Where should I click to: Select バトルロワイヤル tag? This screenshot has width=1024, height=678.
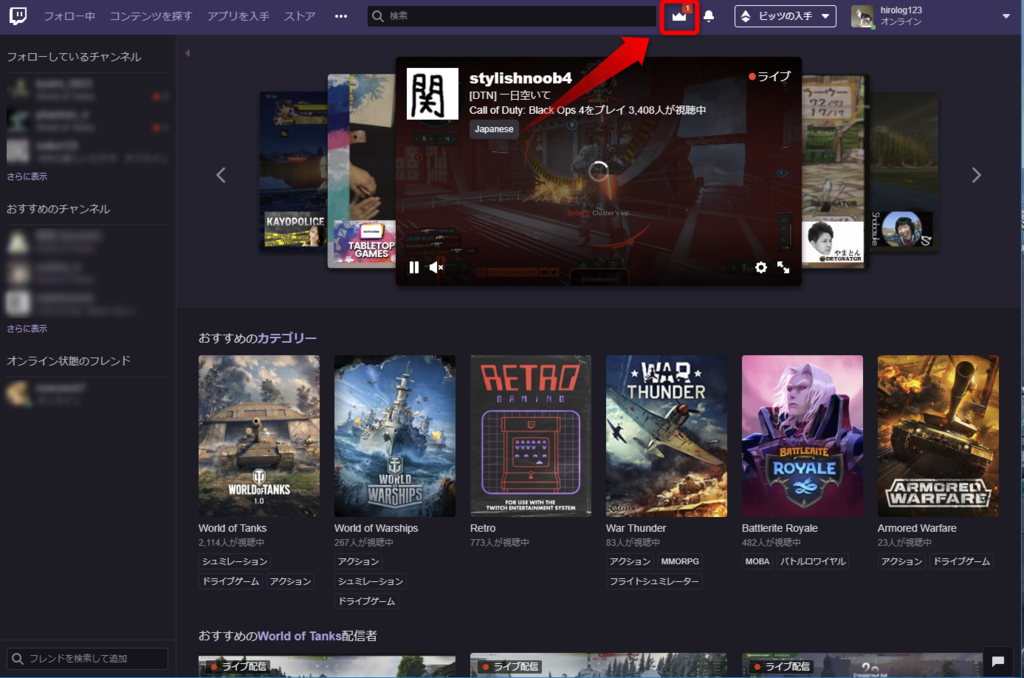(813, 562)
